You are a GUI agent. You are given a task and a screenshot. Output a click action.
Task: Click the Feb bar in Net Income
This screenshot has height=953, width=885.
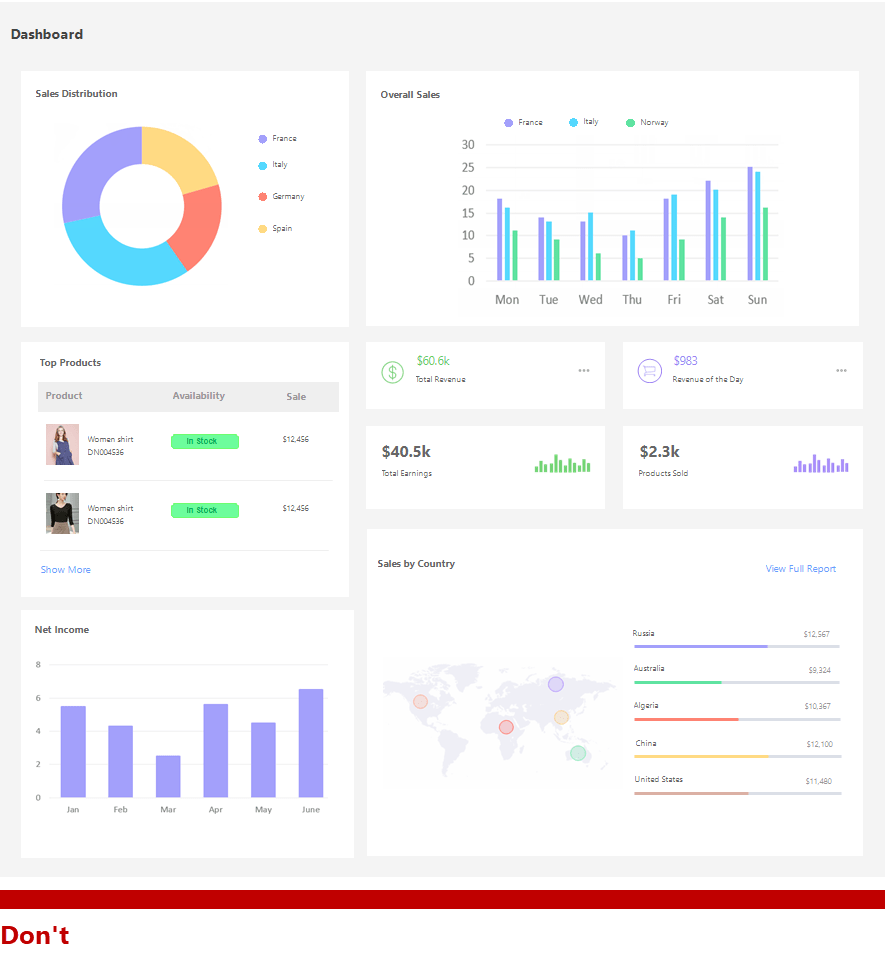(120, 761)
